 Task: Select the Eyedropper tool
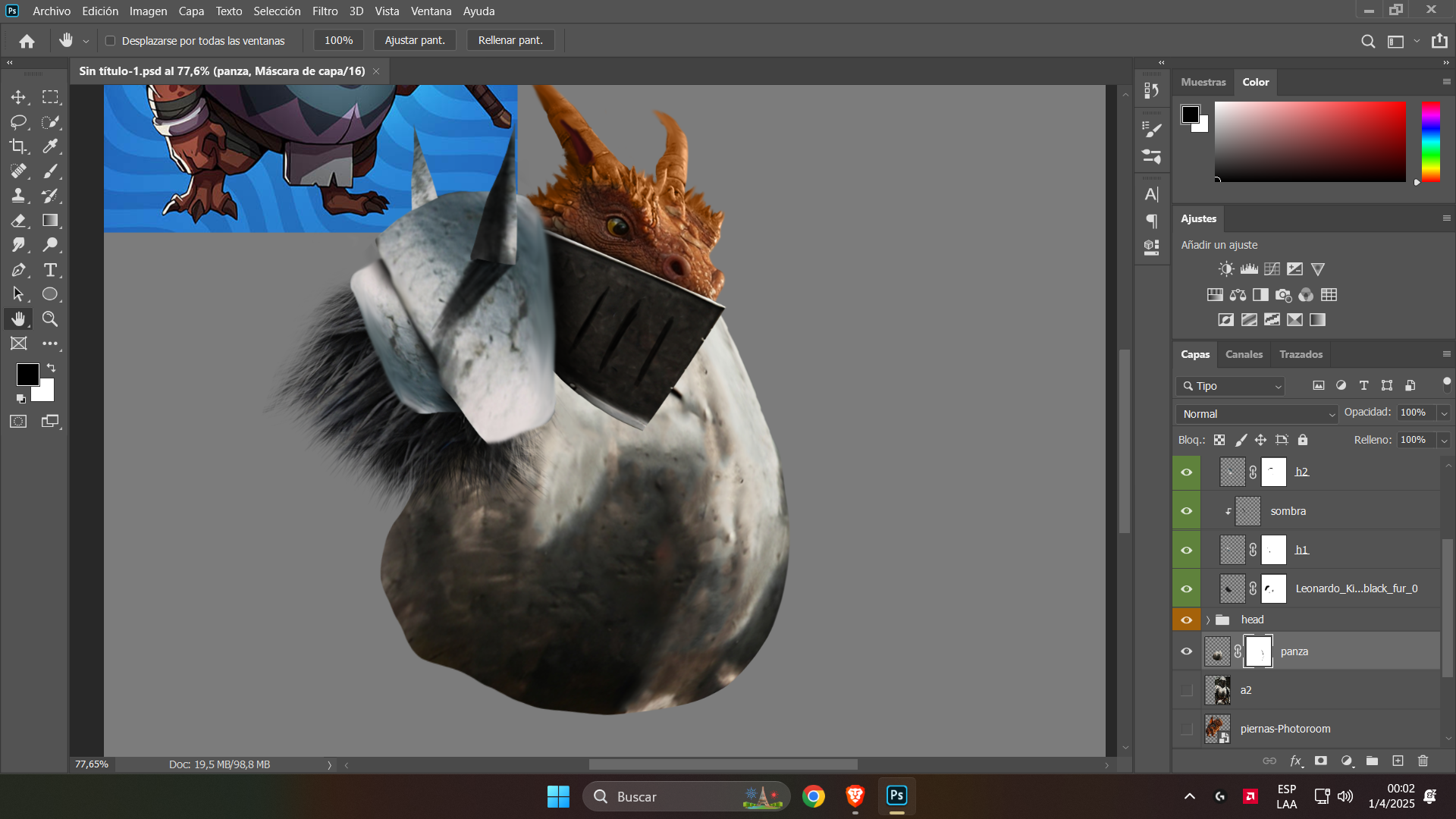pyautogui.click(x=50, y=146)
